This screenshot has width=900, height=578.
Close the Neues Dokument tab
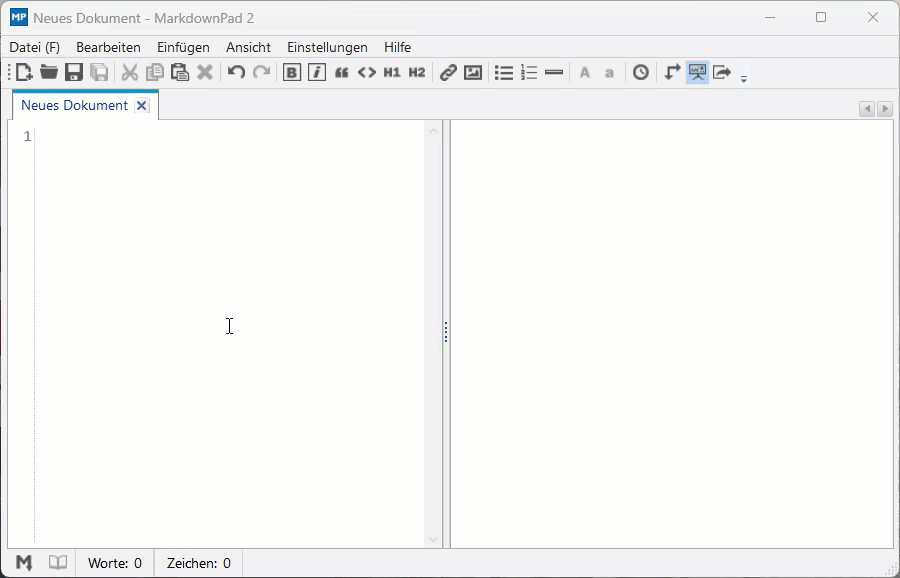coord(142,105)
